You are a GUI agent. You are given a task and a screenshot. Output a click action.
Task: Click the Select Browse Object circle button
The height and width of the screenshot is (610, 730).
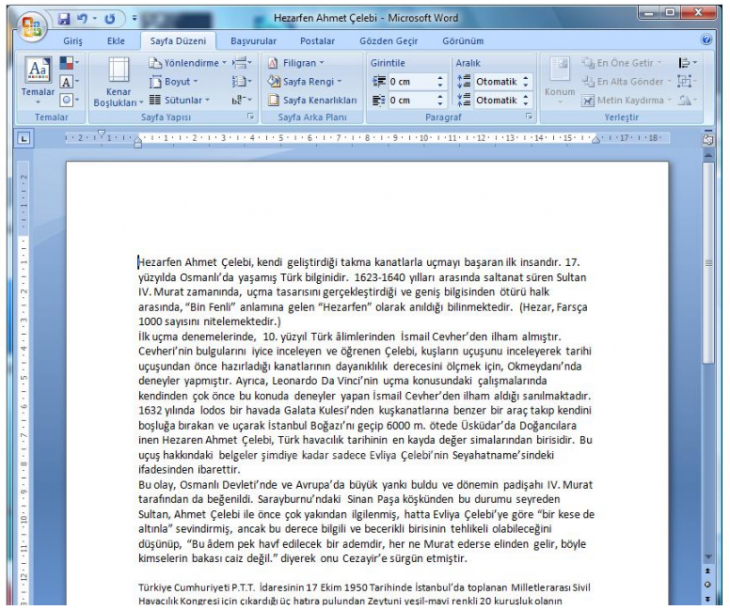tap(708, 585)
